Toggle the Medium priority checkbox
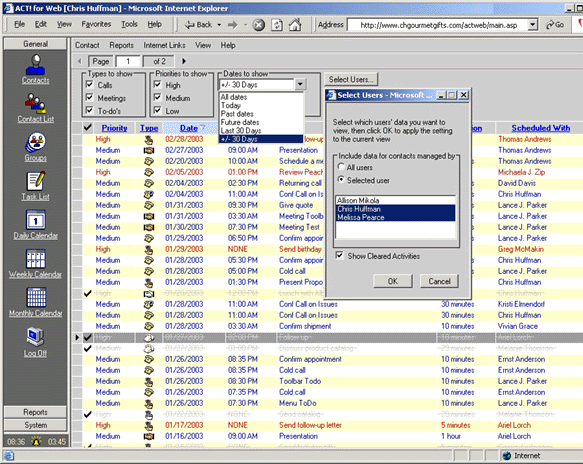583x464 pixels. pyautogui.click(x=157, y=97)
